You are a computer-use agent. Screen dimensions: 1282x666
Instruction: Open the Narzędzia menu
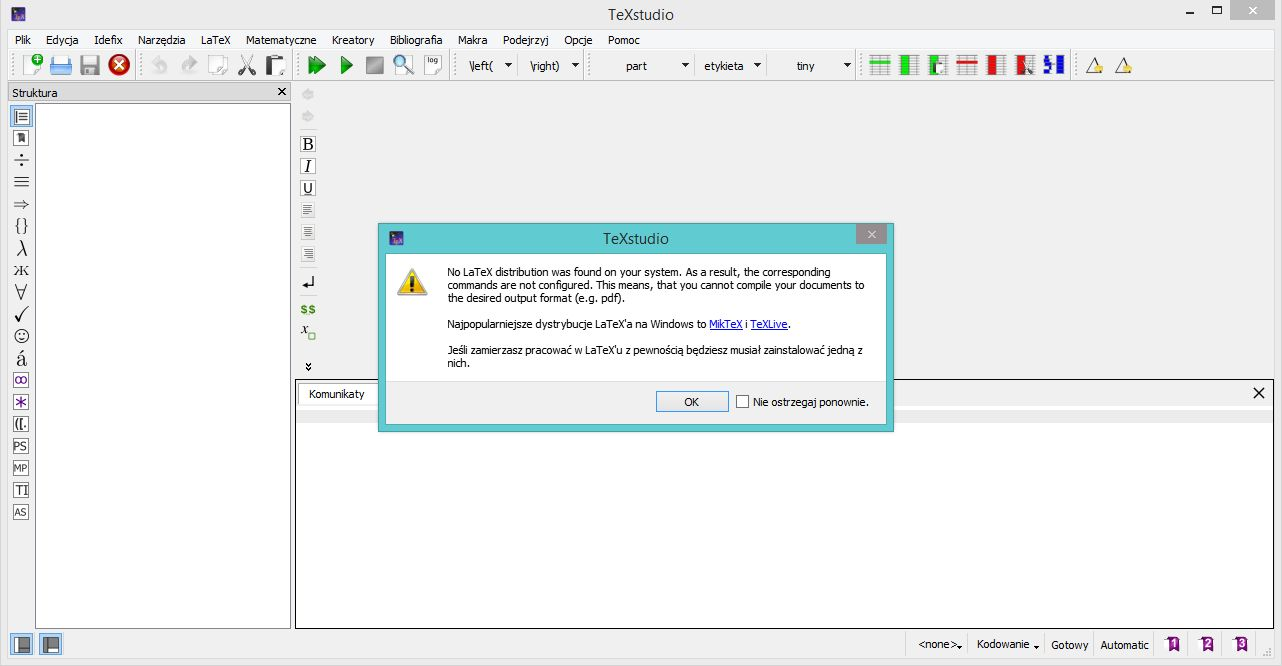pos(162,40)
